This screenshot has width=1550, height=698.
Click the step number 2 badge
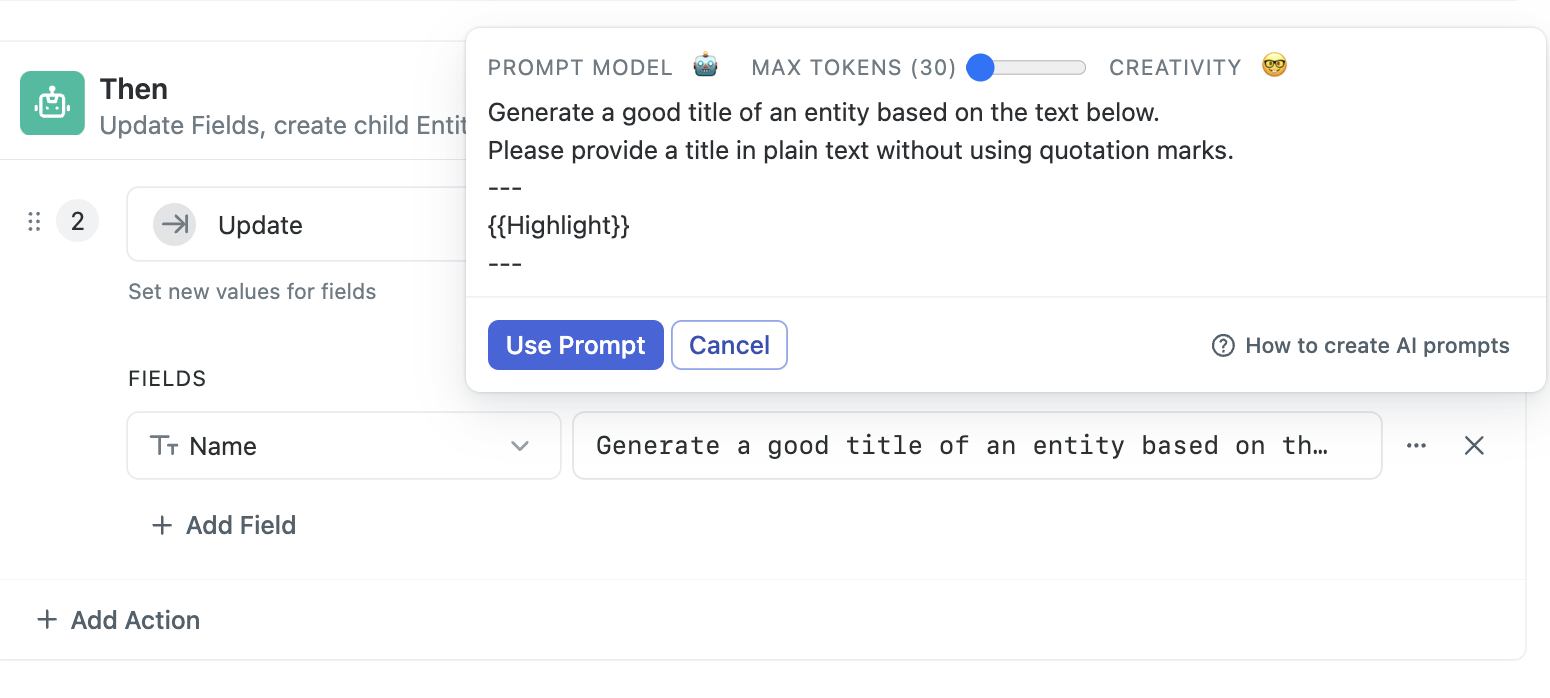[x=77, y=221]
